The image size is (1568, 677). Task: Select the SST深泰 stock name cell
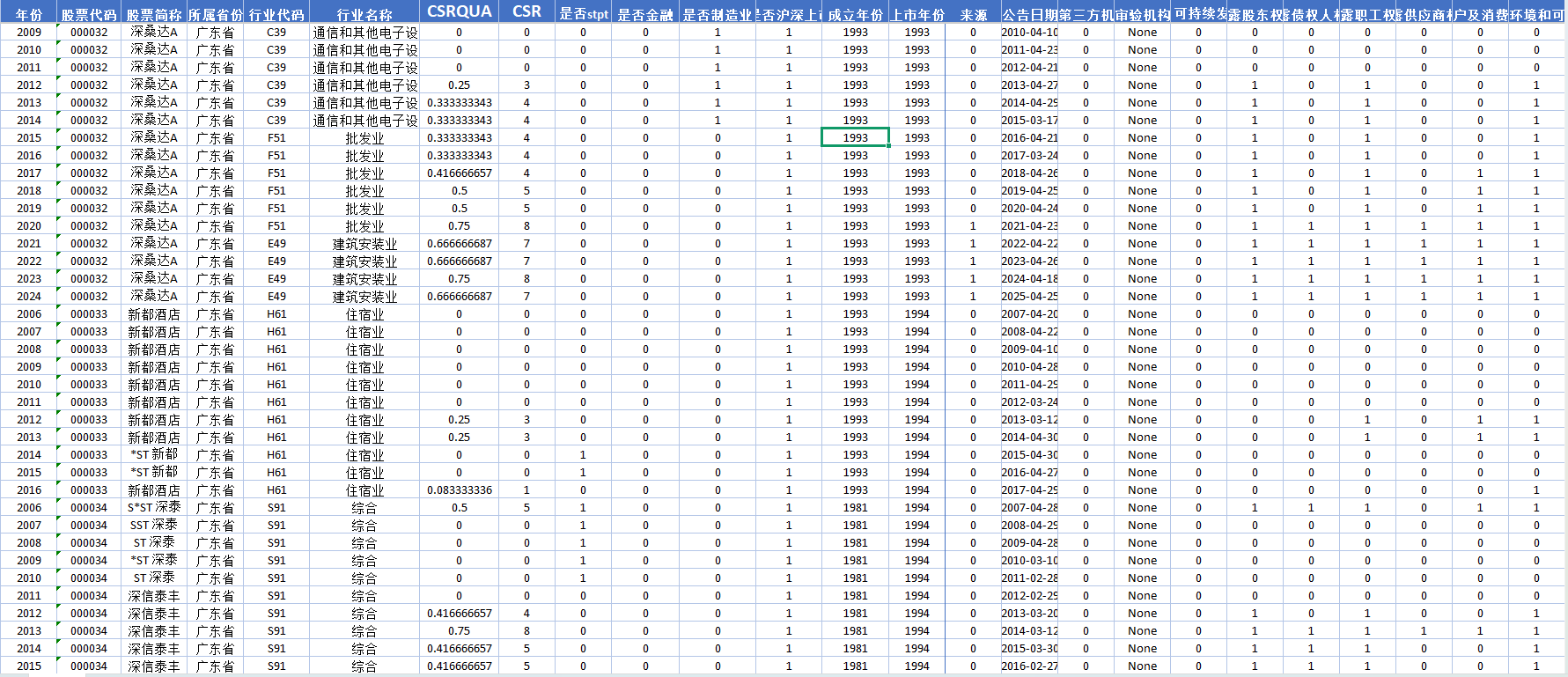[x=154, y=525]
